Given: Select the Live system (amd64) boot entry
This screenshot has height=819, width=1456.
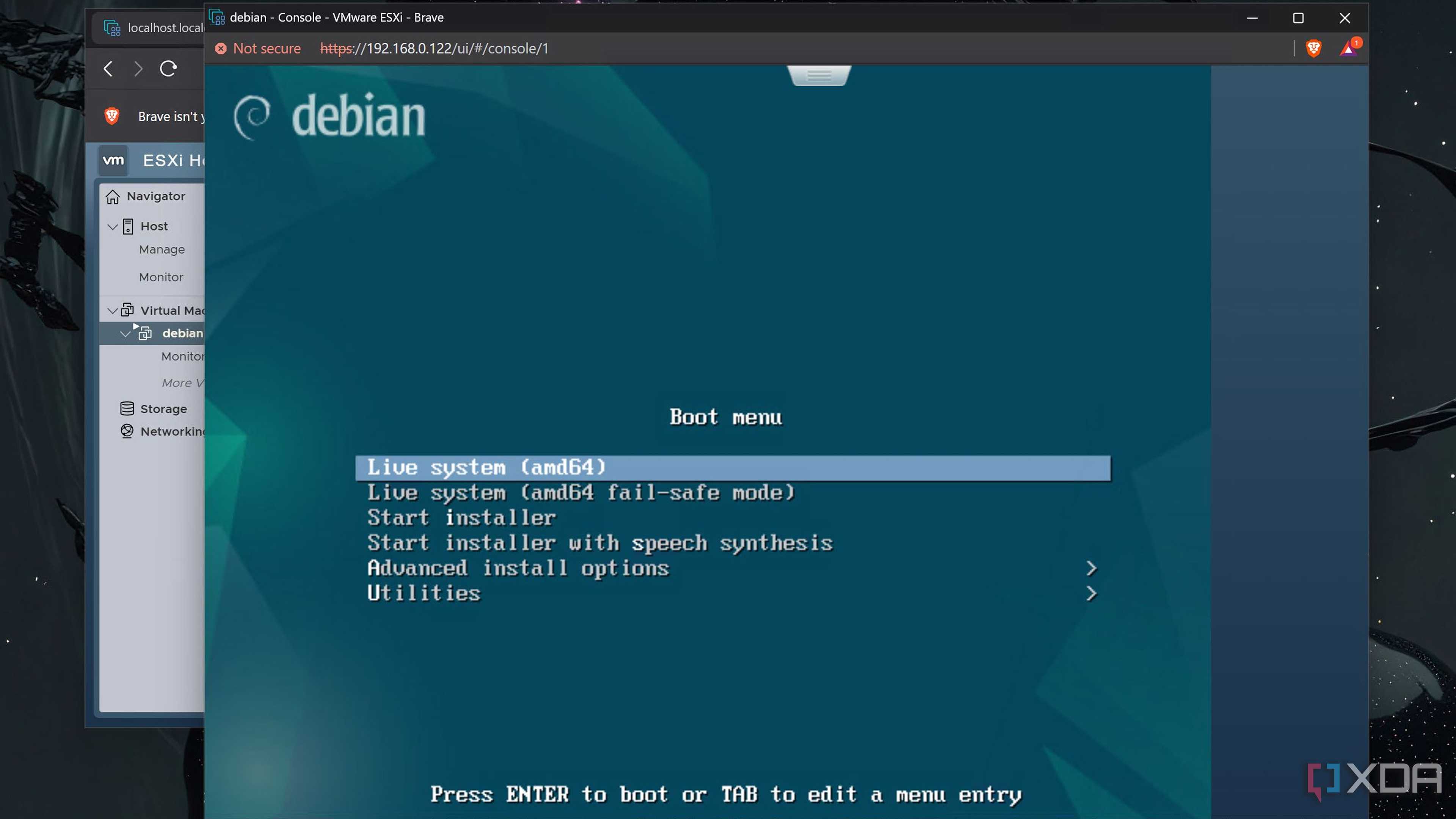Looking at the screenshot, I should click(733, 468).
